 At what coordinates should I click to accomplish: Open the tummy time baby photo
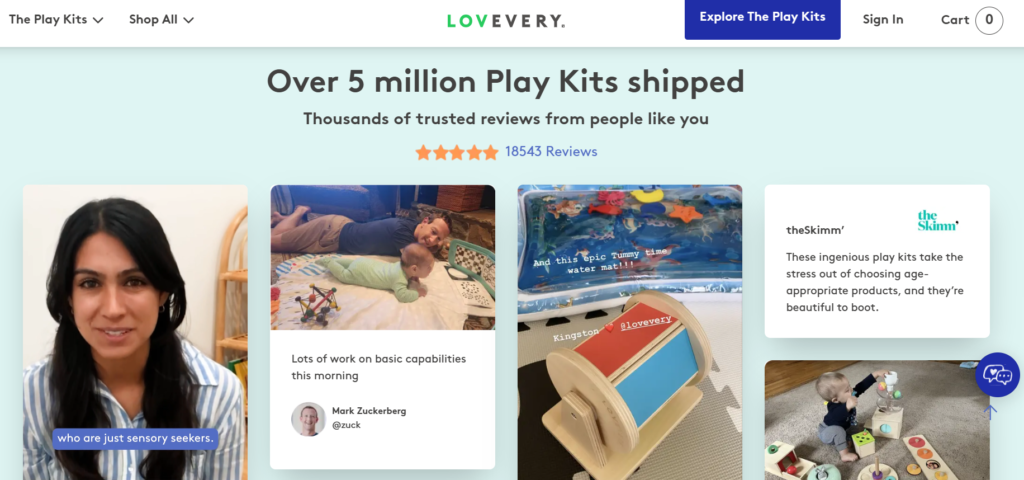pyautogui.click(x=383, y=257)
